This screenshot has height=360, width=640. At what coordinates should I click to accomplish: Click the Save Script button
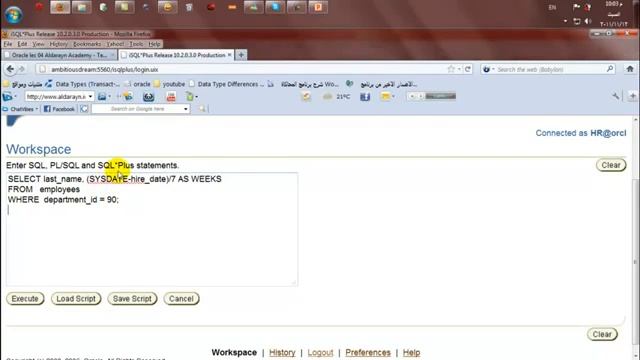(132, 299)
